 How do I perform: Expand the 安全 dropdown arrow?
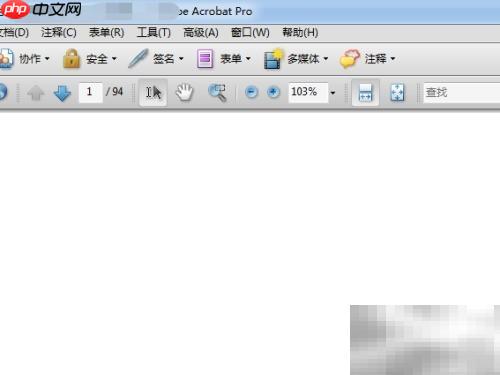(114, 59)
